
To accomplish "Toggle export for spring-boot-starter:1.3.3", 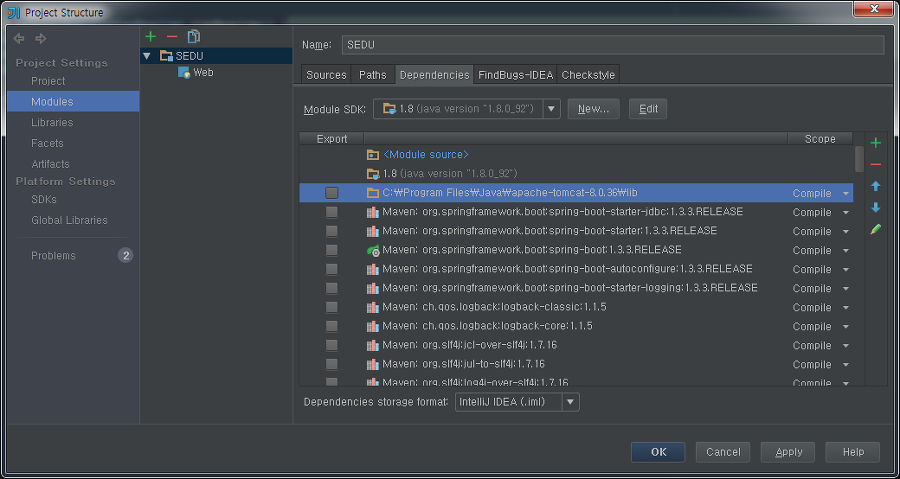I will [x=331, y=231].
